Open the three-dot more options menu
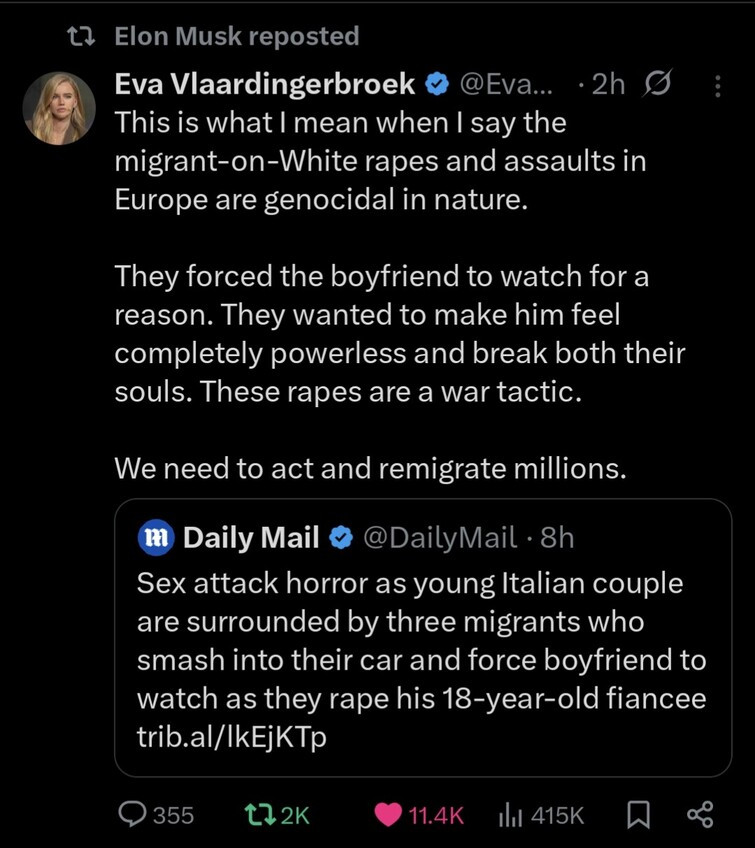This screenshot has height=848, width=755. [715, 87]
